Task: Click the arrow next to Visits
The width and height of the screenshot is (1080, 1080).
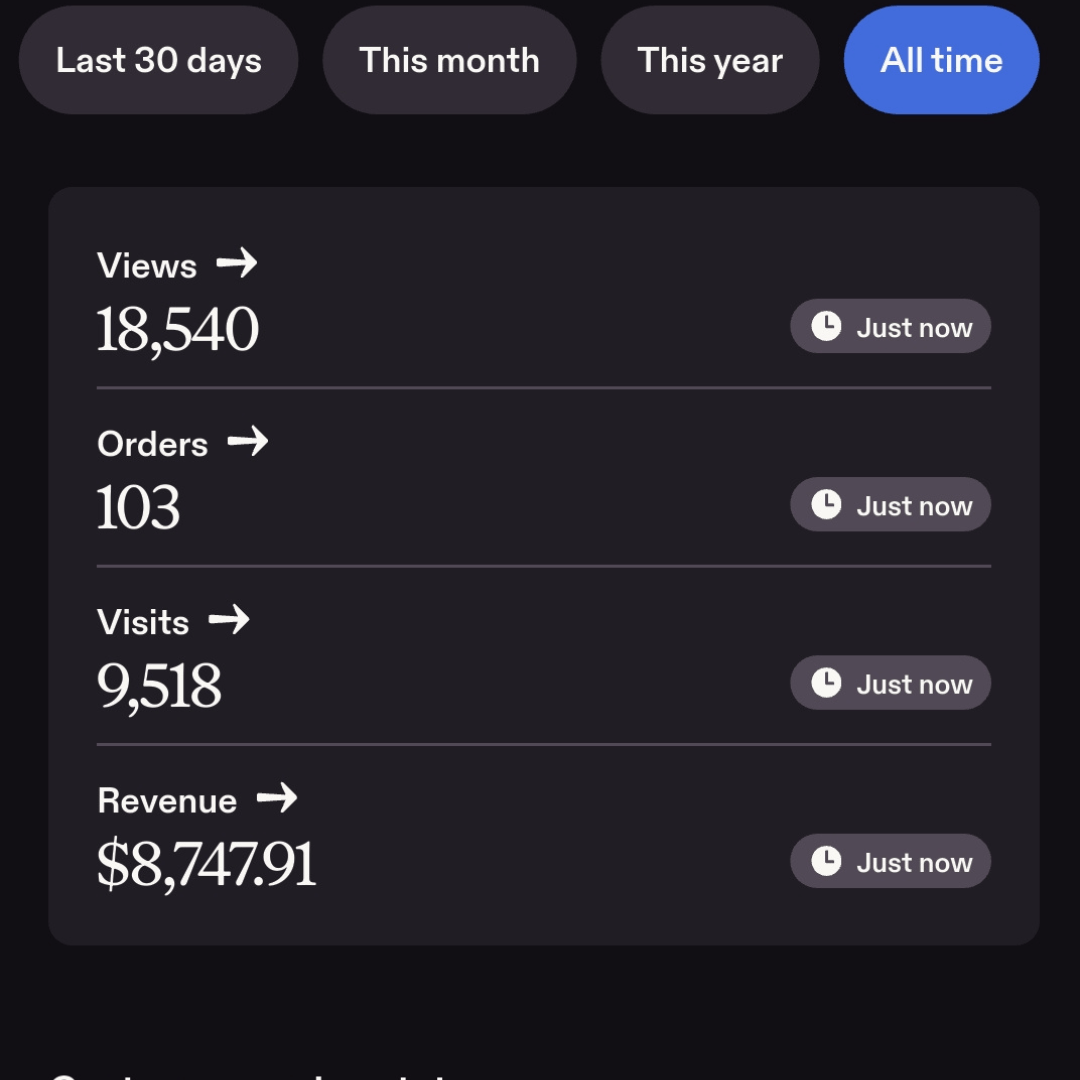Action: pyautogui.click(x=229, y=619)
